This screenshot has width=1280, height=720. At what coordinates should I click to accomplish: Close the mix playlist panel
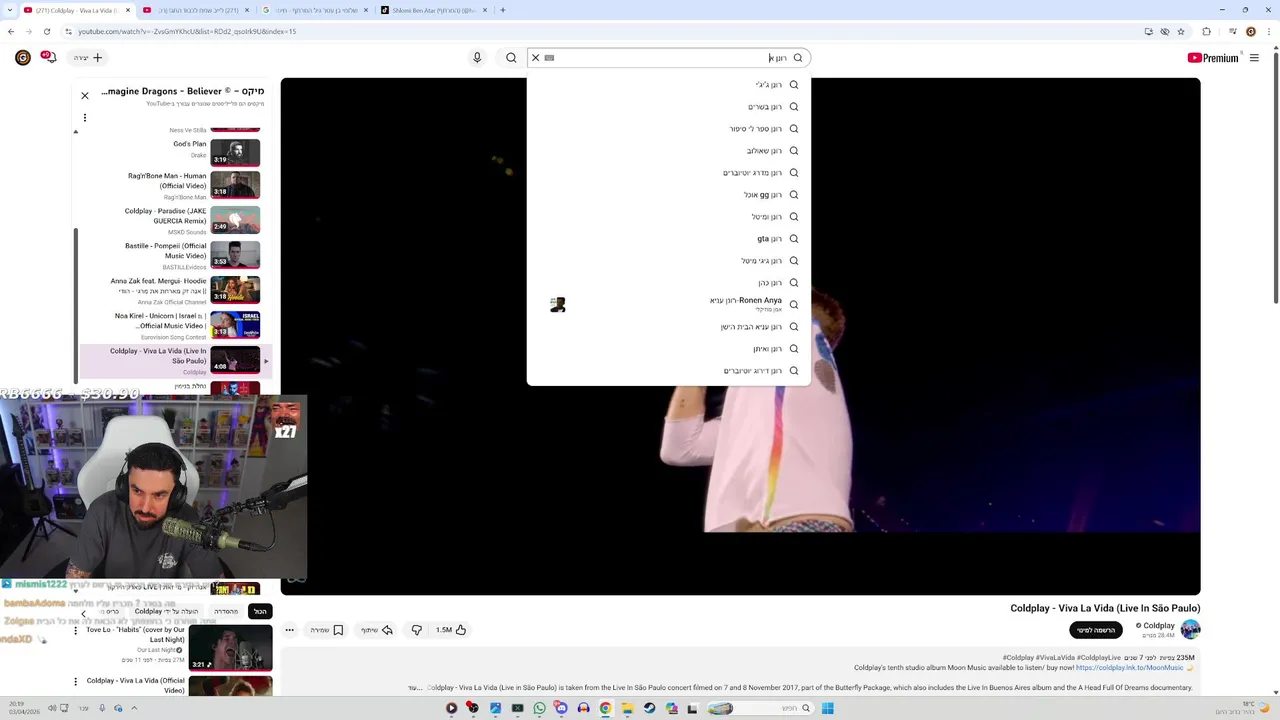(85, 96)
